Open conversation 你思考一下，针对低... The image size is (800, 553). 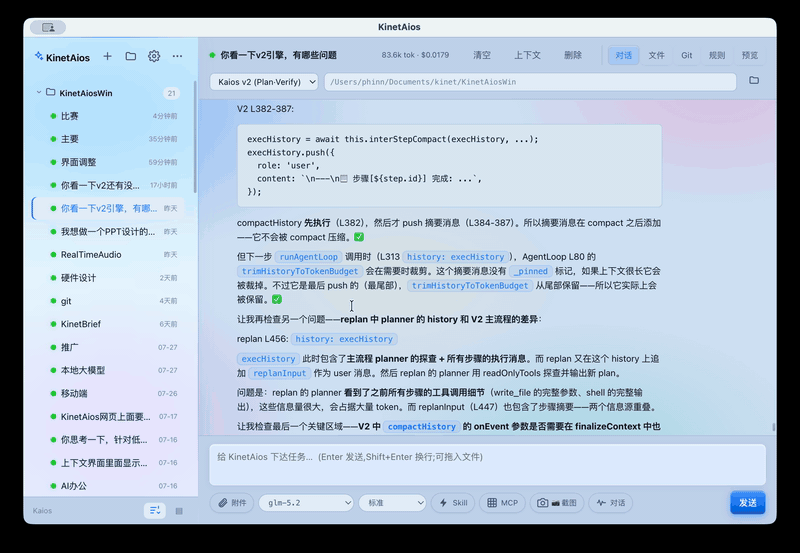108,440
